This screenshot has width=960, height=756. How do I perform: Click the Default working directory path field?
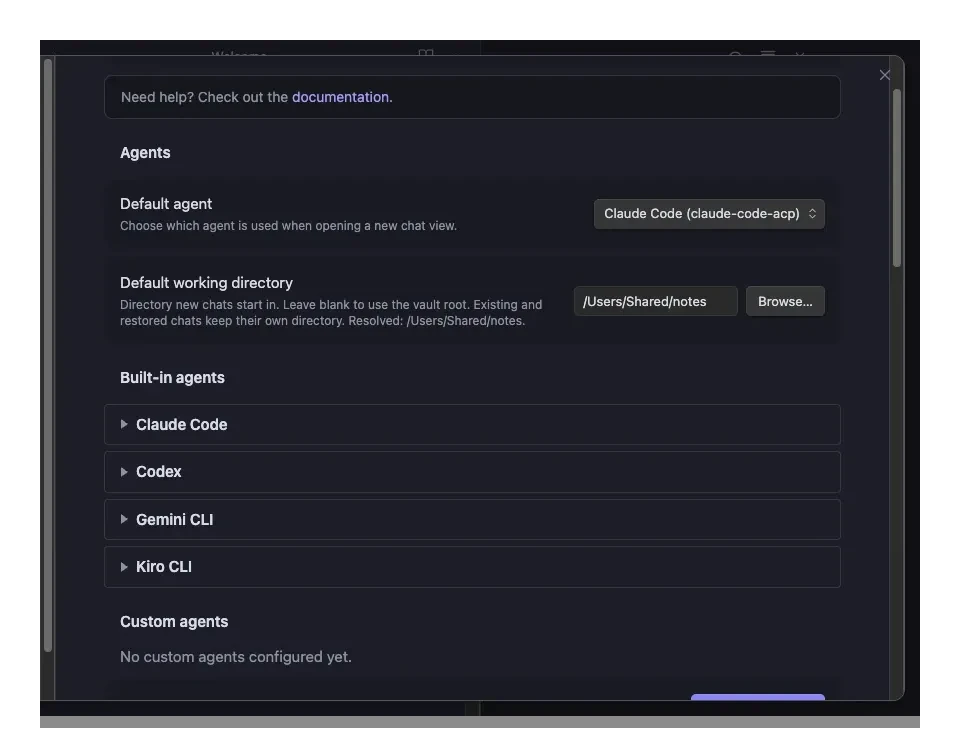[656, 301]
